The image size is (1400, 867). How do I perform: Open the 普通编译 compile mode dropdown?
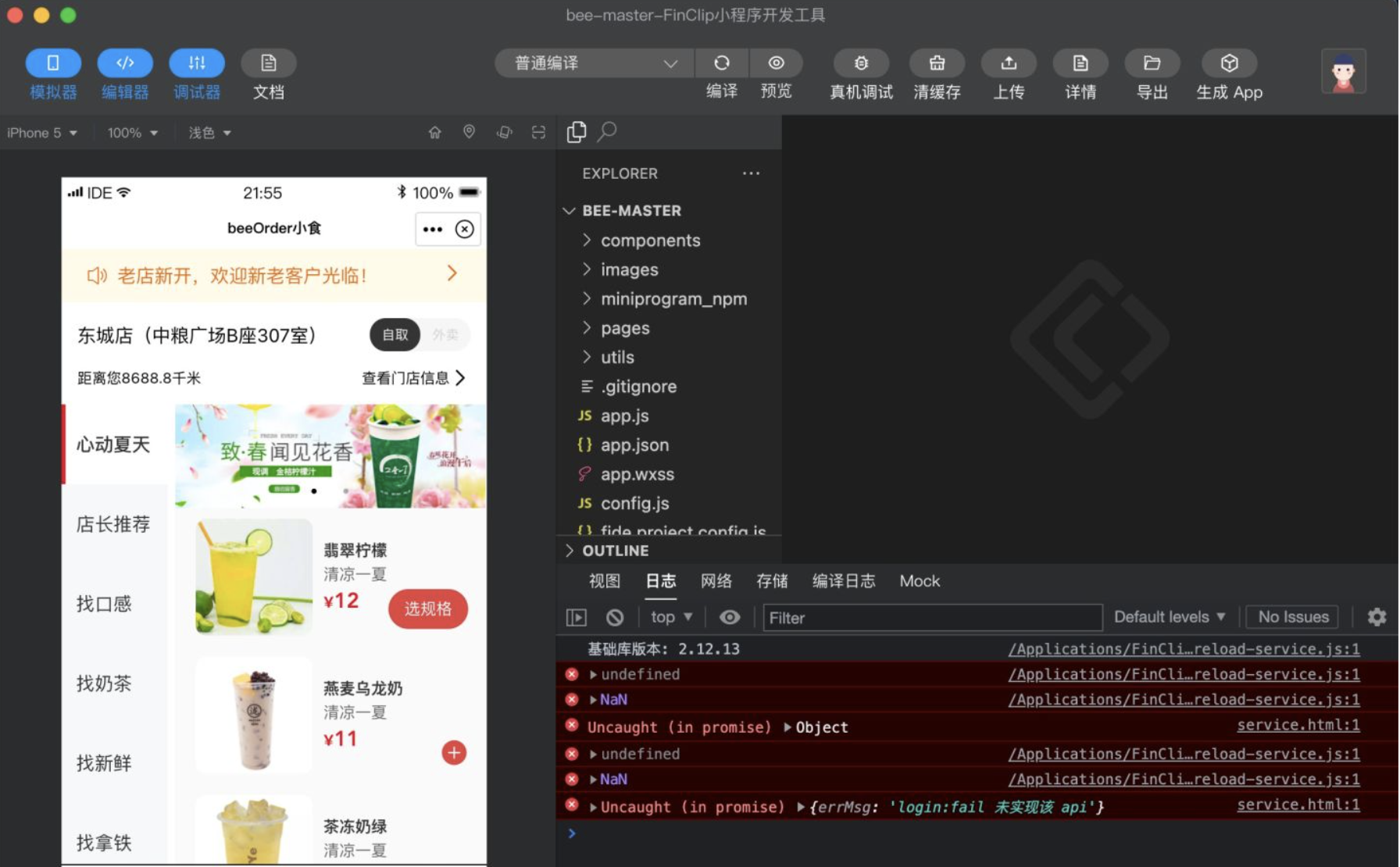pyautogui.click(x=595, y=63)
